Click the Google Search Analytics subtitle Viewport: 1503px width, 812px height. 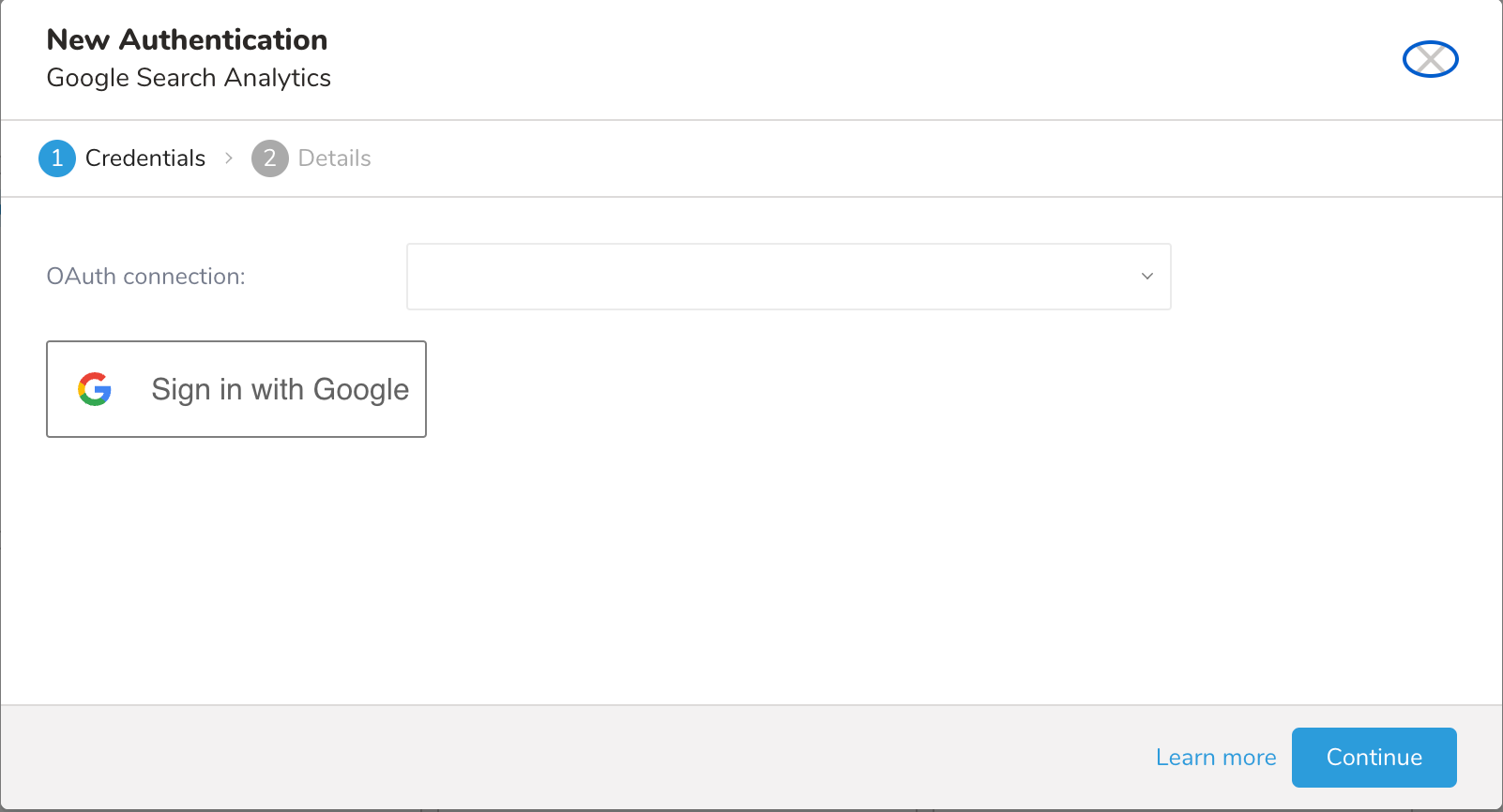click(189, 78)
